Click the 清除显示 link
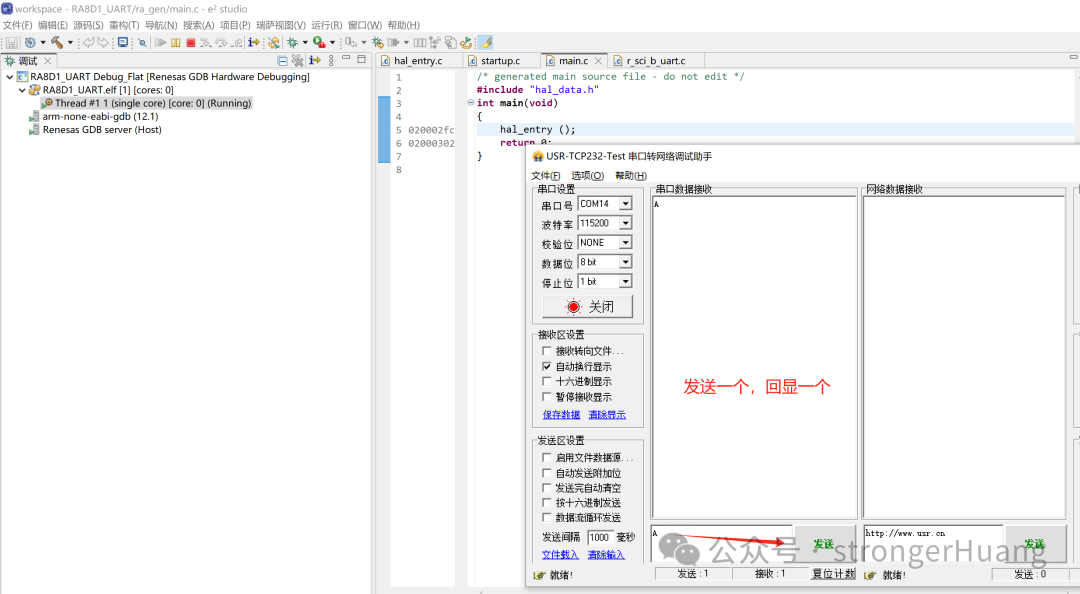1080x594 pixels. (x=608, y=415)
